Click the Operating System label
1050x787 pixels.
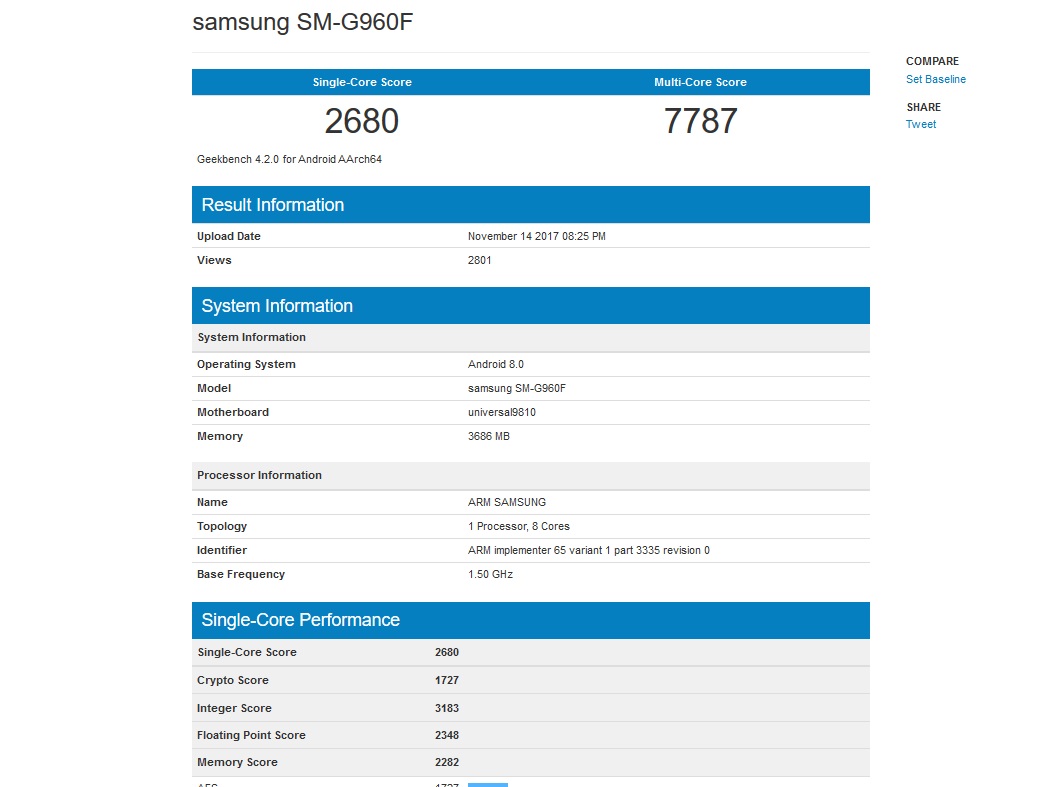pyautogui.click(x=246, y=364)
